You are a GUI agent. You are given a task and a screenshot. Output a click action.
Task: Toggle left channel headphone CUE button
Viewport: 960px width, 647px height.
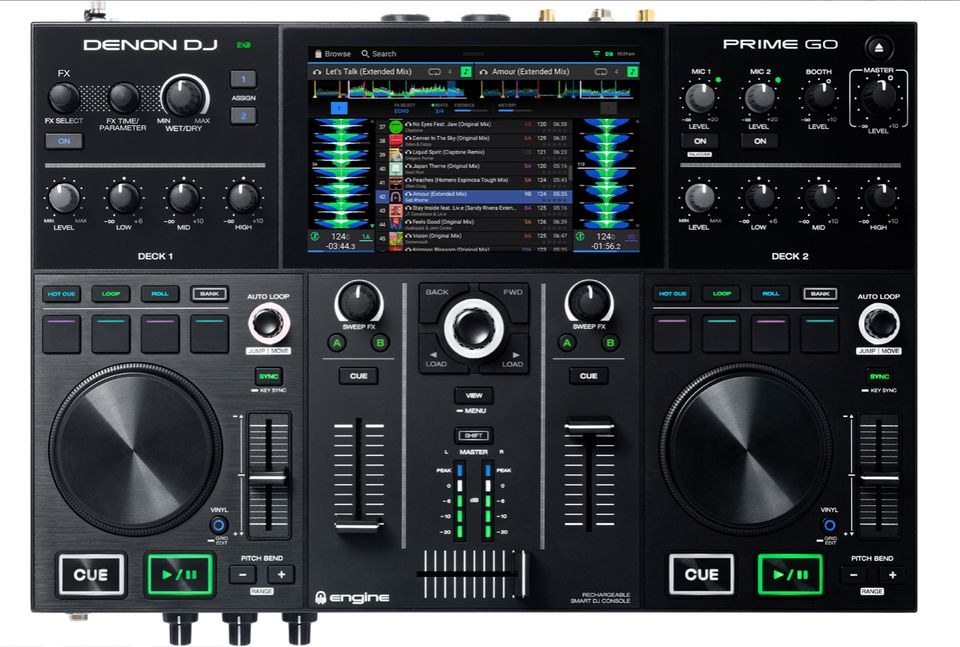pyautogui.click(x=358, y=376)
